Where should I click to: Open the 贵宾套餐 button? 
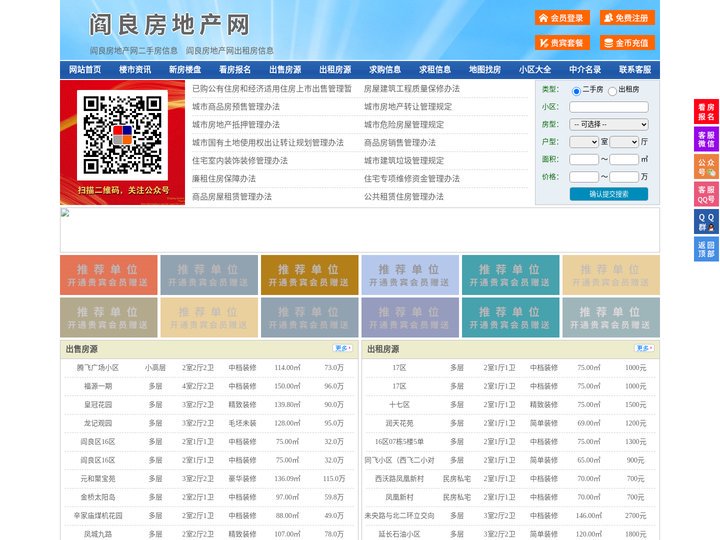[x=562, y=43]
